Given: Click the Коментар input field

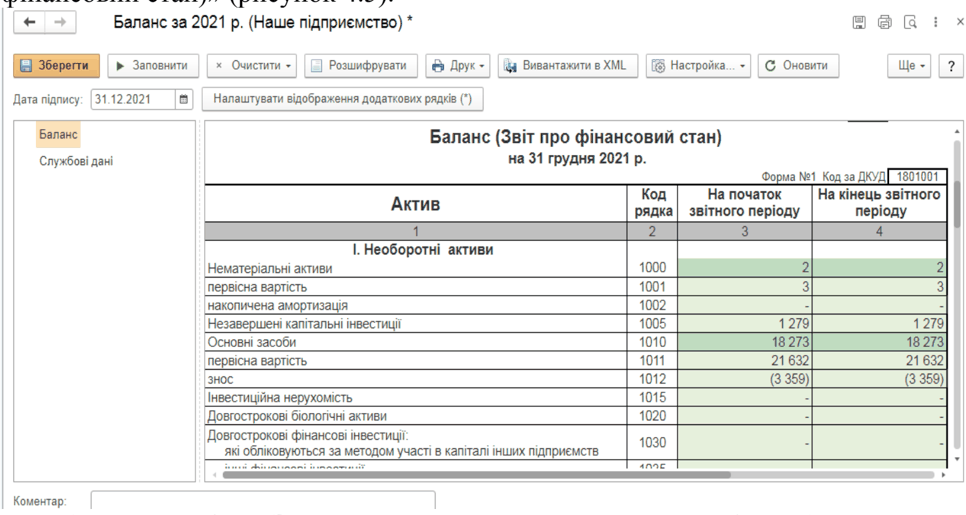Looking at the screenshot, I should coord(262,502).
